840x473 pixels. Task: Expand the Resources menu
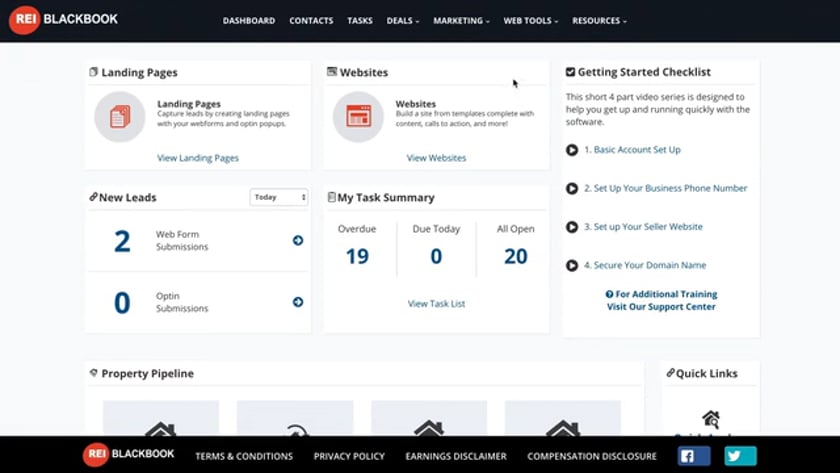click(599, 21)
